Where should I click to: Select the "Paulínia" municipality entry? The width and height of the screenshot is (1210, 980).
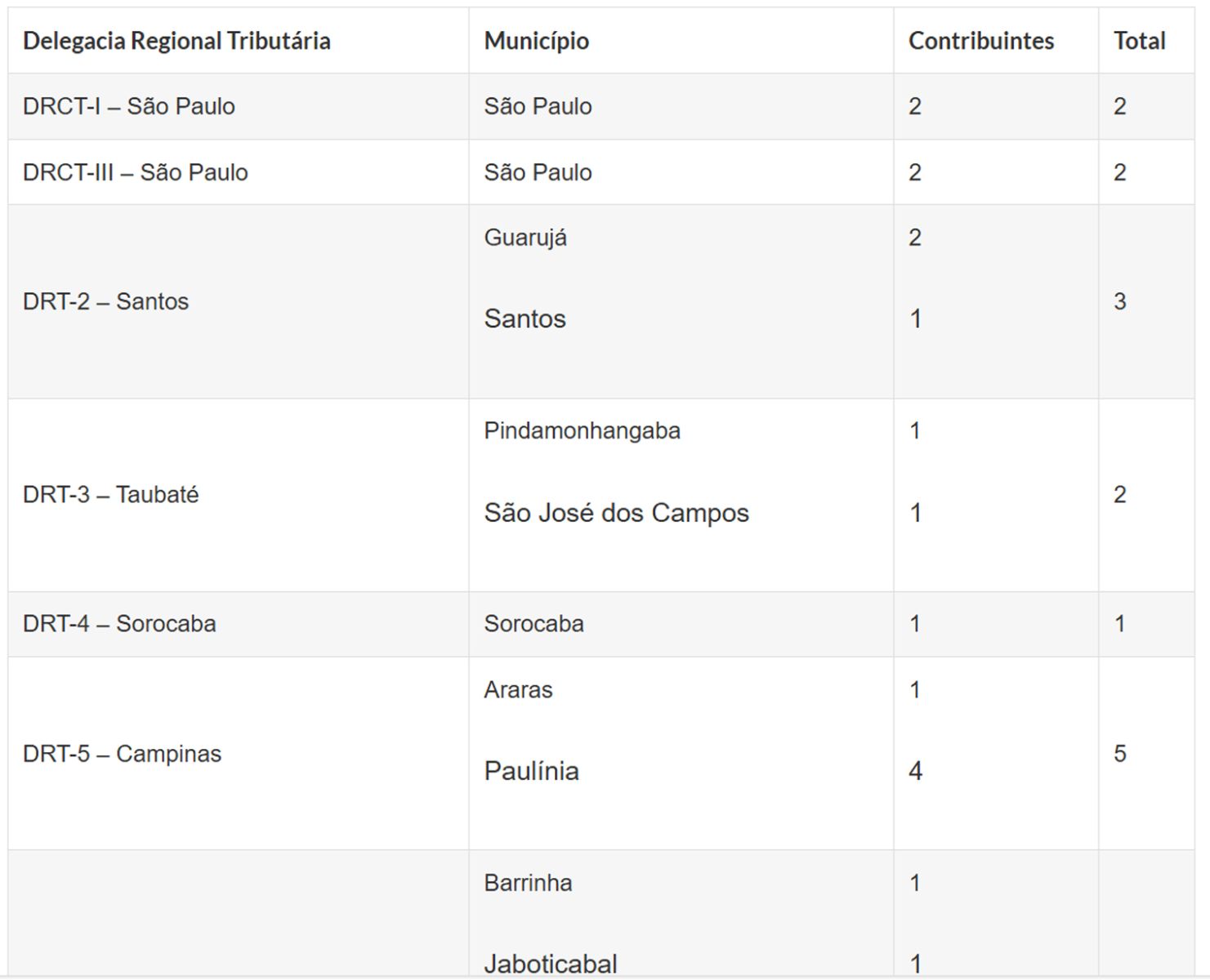[531, 771]
